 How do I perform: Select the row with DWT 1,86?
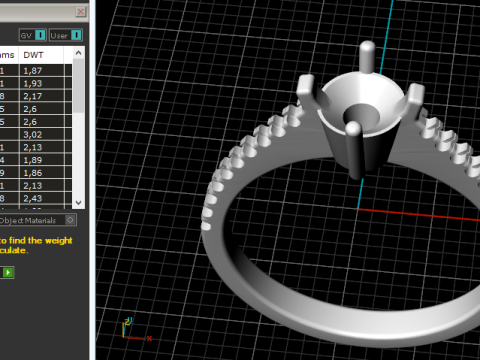tap(36, 173)
